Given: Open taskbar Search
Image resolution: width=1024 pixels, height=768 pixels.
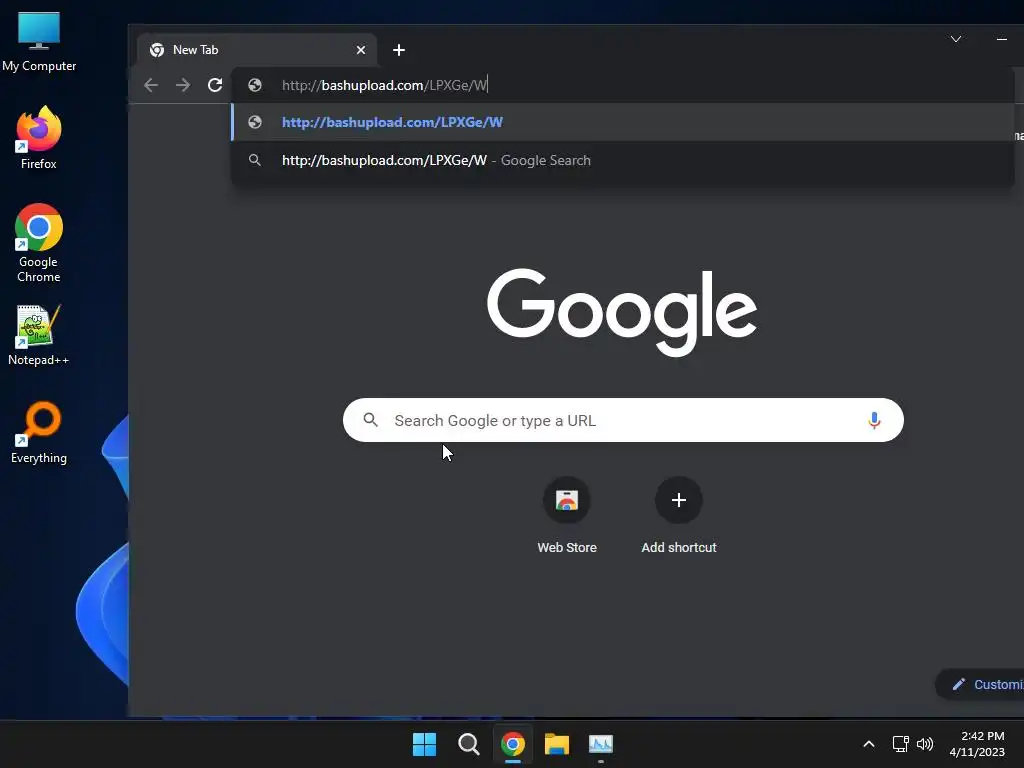Looking at the screenshot, I should [x=469, y=744].
